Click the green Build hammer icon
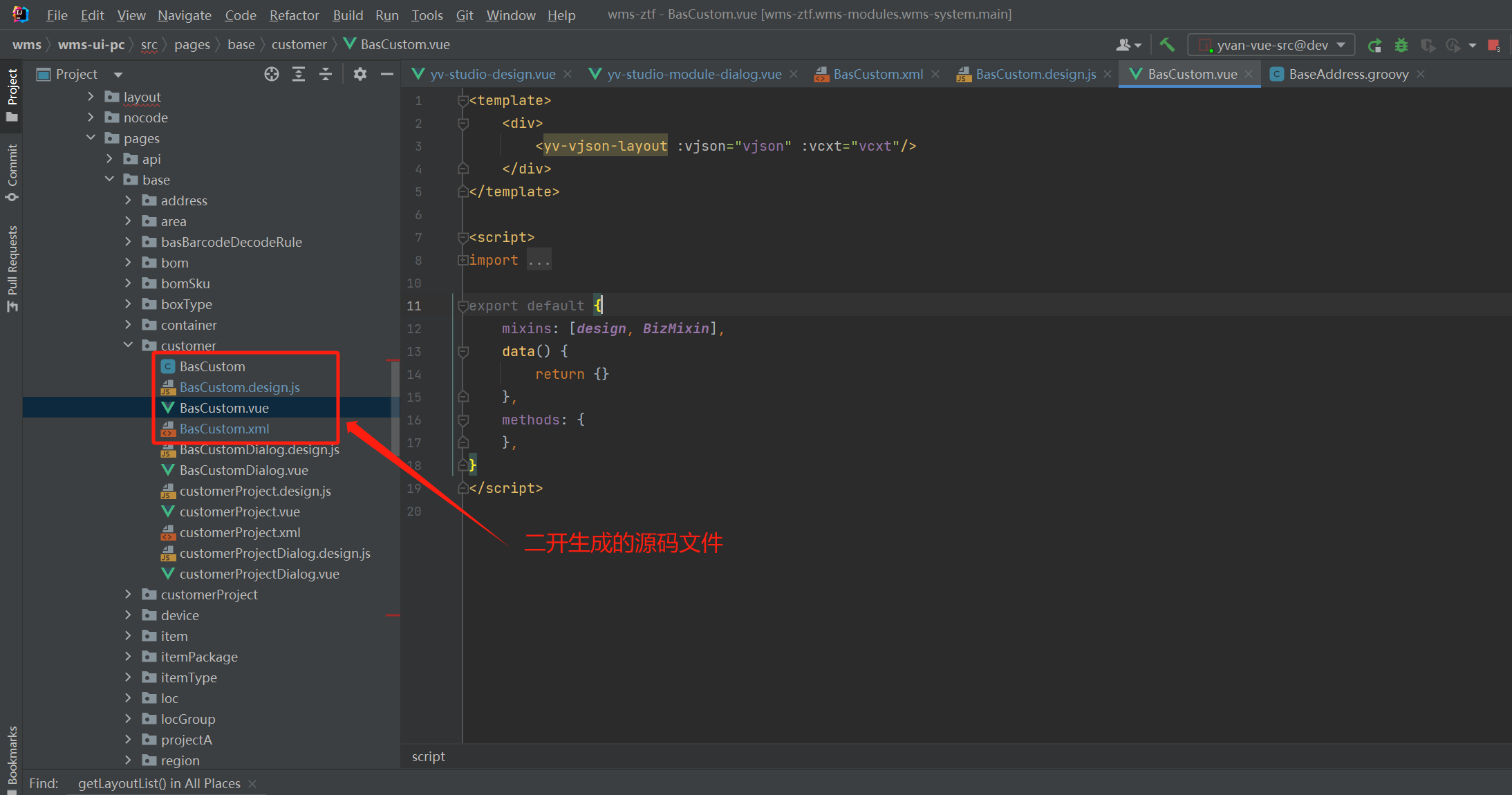 click(1167, 45)
